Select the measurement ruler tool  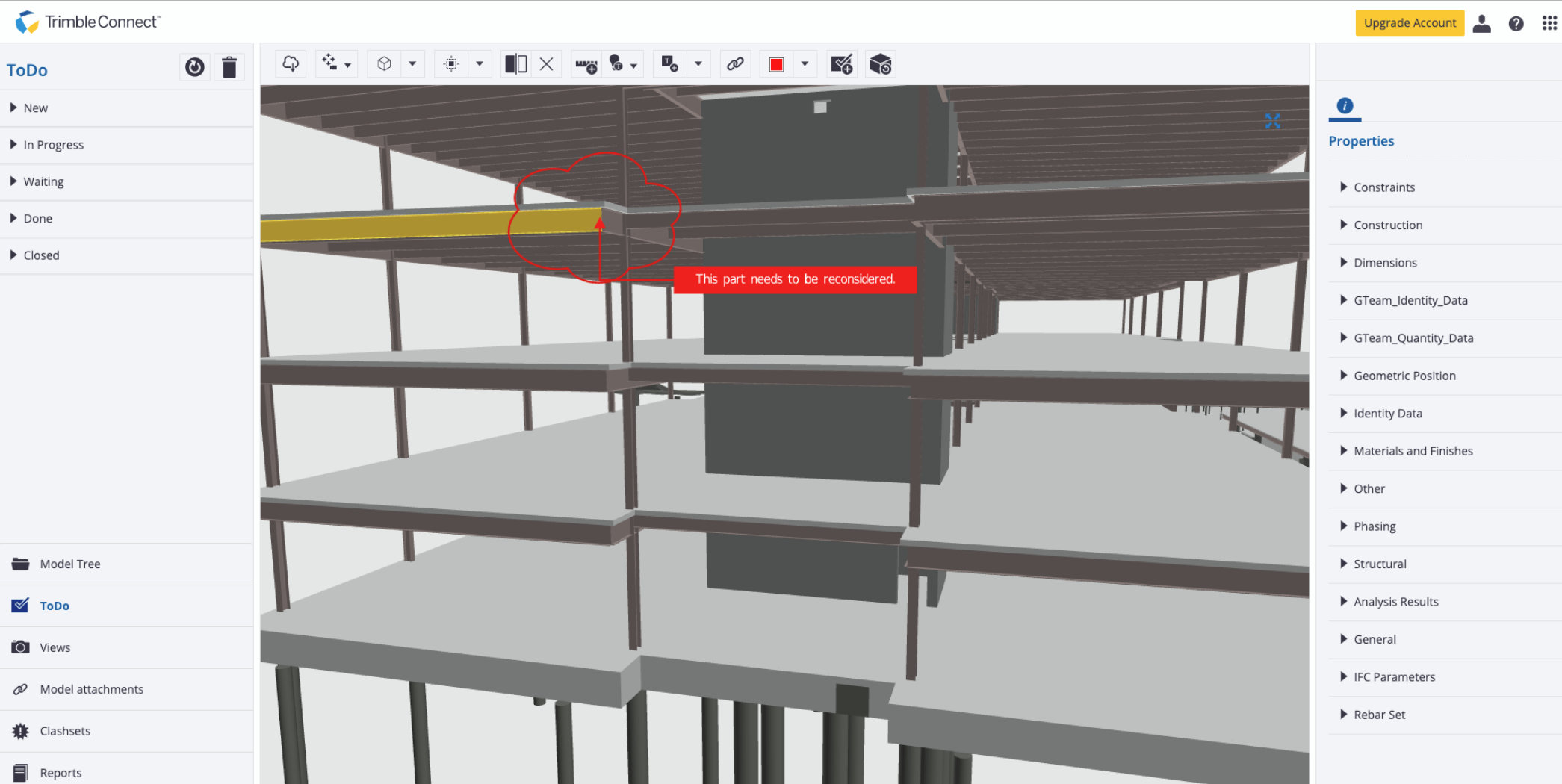tap(586, 66)
